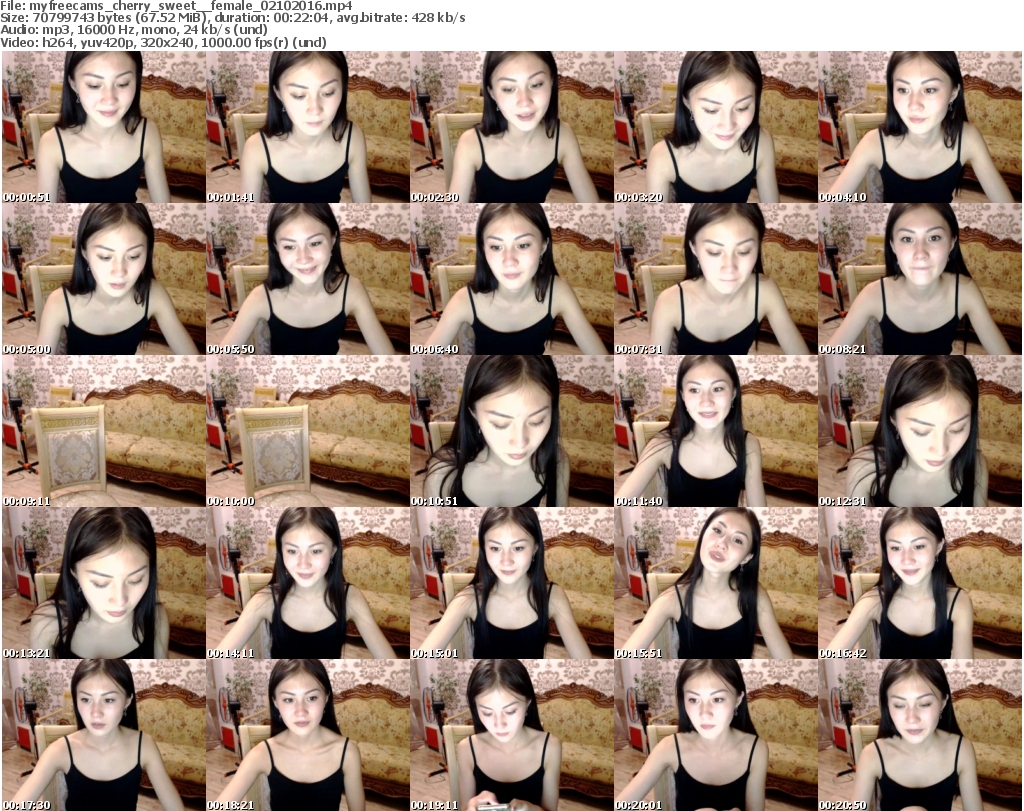Click the Video codec info line
The height and width of the screenshot is (811, 1024).
164,43
